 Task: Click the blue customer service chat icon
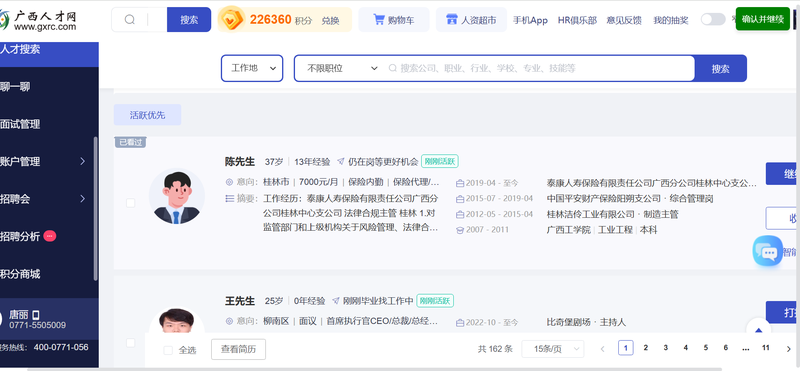point(767,251)
